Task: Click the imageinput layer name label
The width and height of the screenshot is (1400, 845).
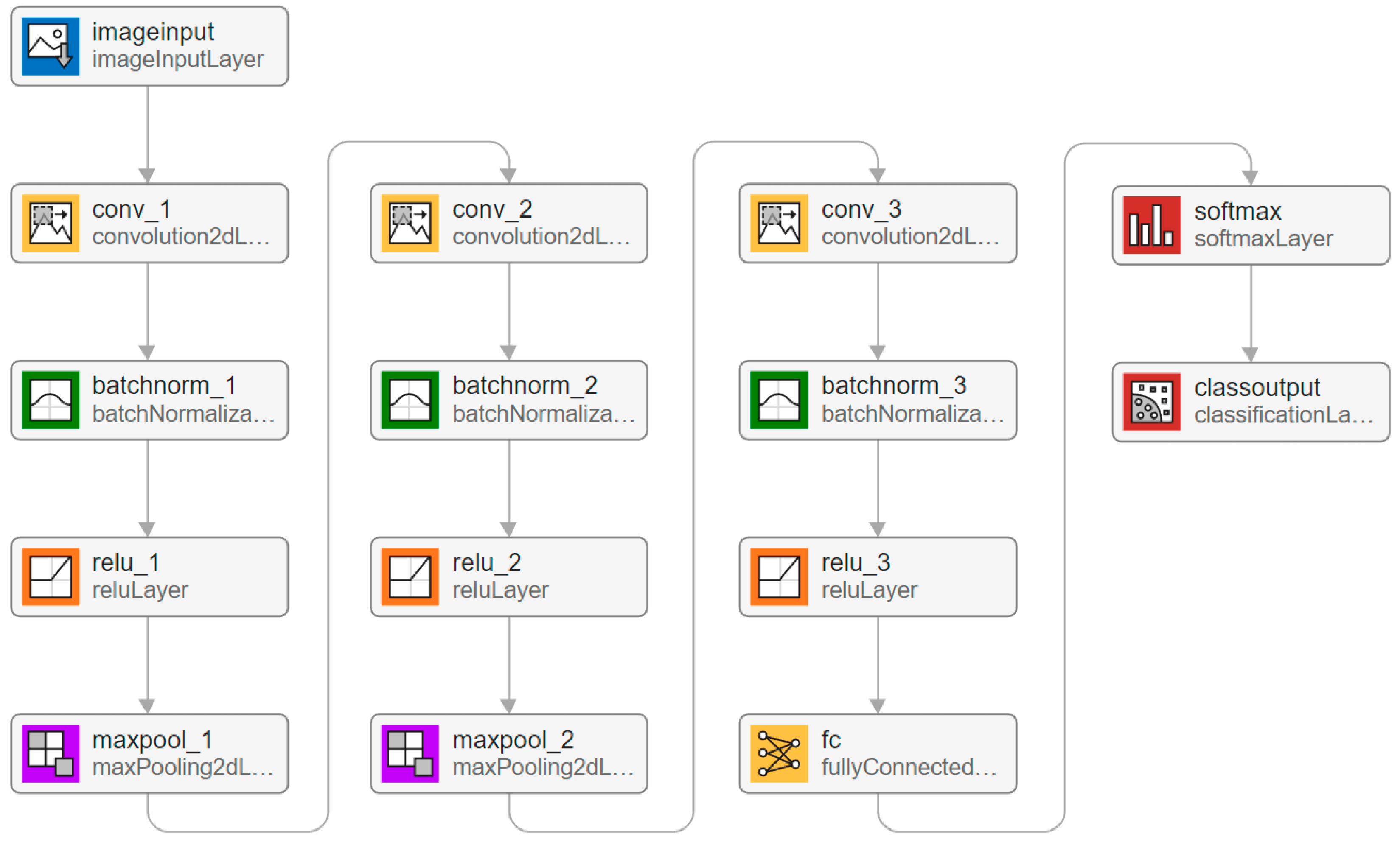Action: pos(153,32)
